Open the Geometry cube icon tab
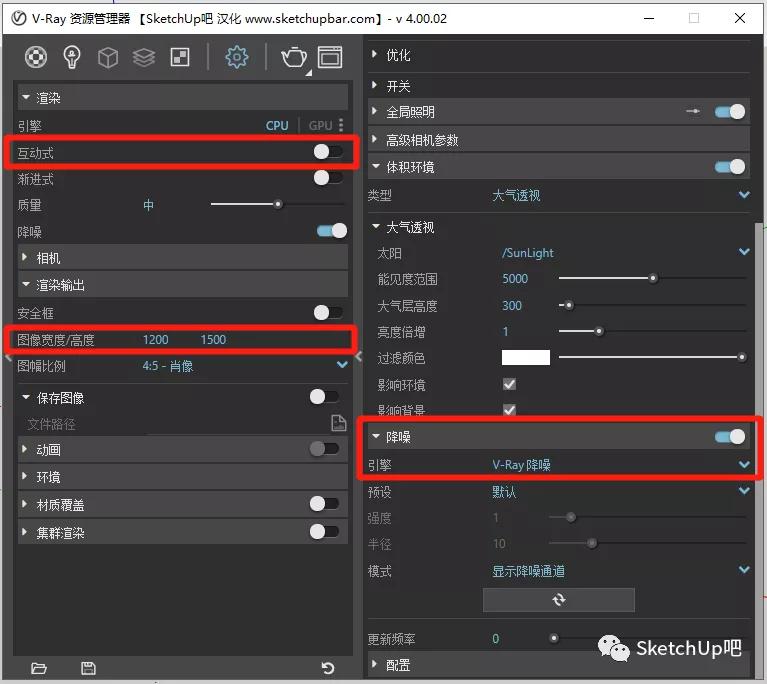The height and width of the screenshot is (684, 767). pos(108,57)
